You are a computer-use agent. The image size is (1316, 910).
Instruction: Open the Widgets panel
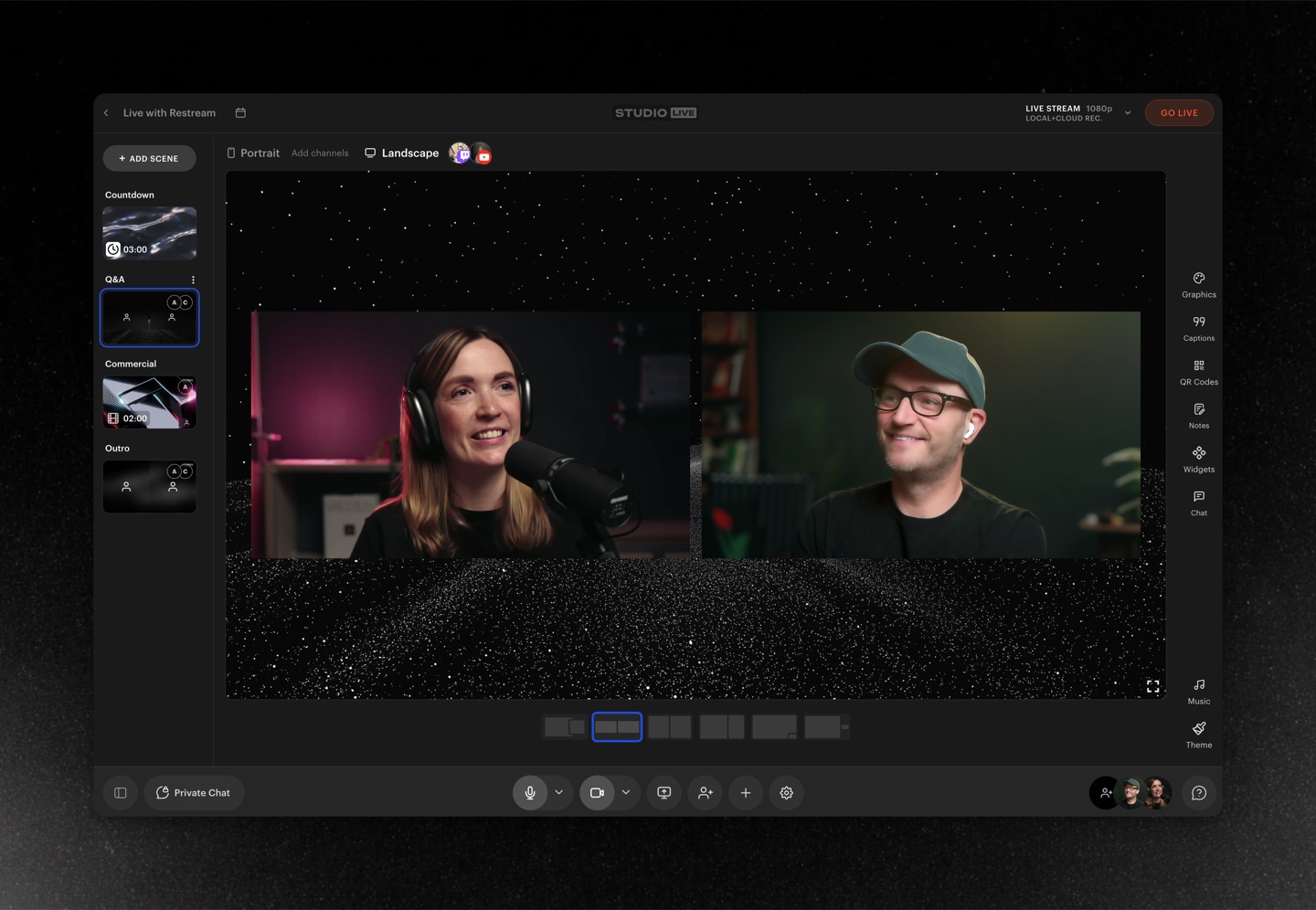[x=1199, y=460]
